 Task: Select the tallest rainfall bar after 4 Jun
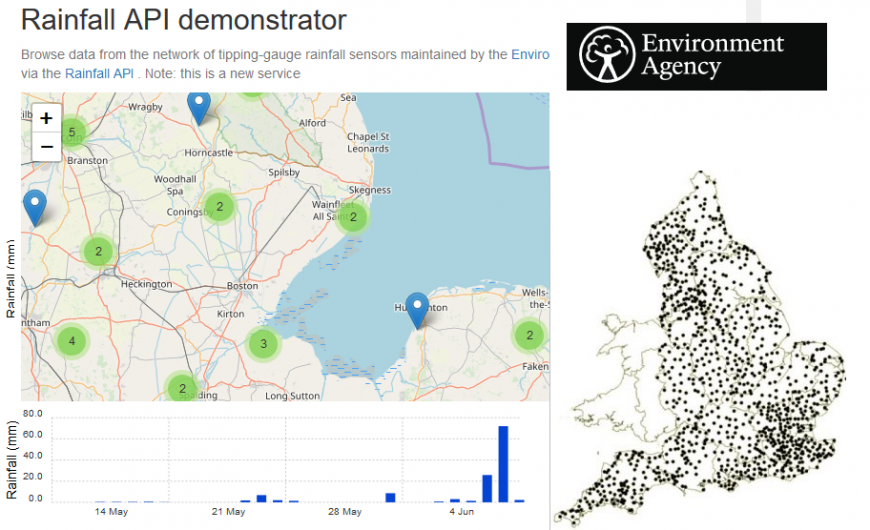(503, 464)
